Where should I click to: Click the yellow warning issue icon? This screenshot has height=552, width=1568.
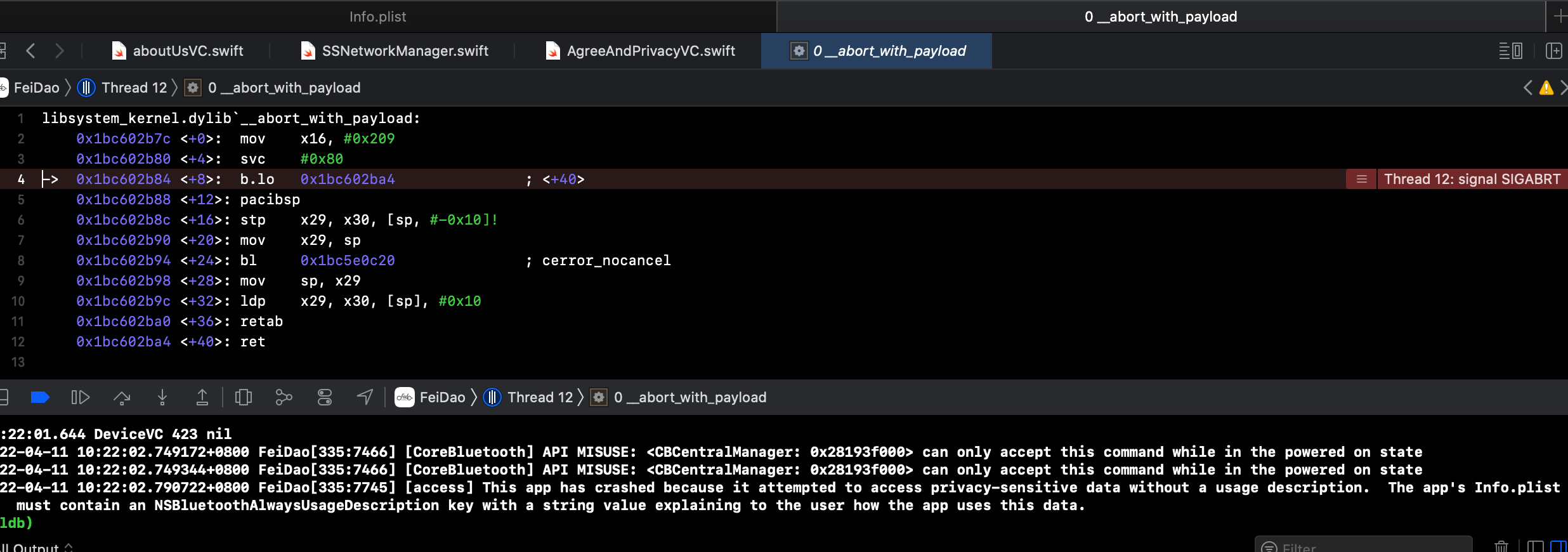(x=1546, y=88)
